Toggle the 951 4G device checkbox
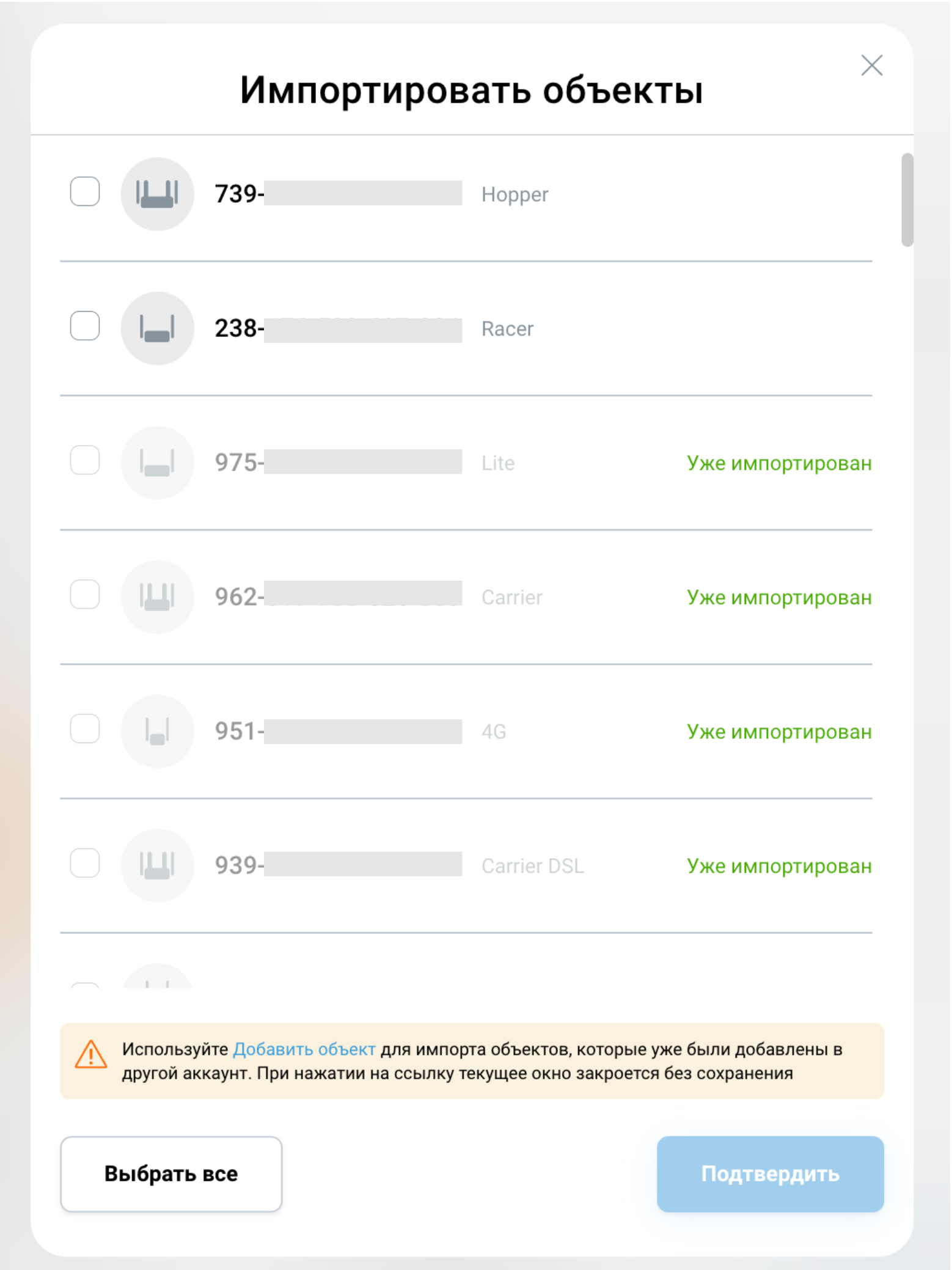Viewport: 952px width, 1270px height. (x=85, y=729)
